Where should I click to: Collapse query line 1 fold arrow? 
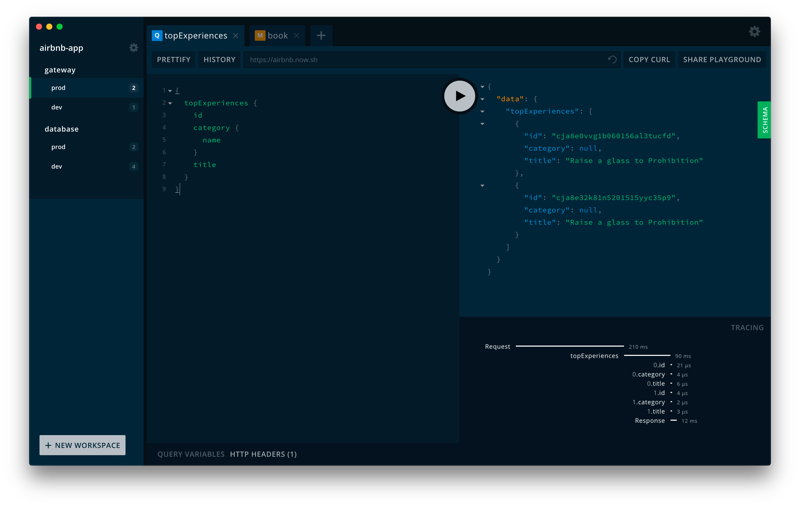[170, 91]
